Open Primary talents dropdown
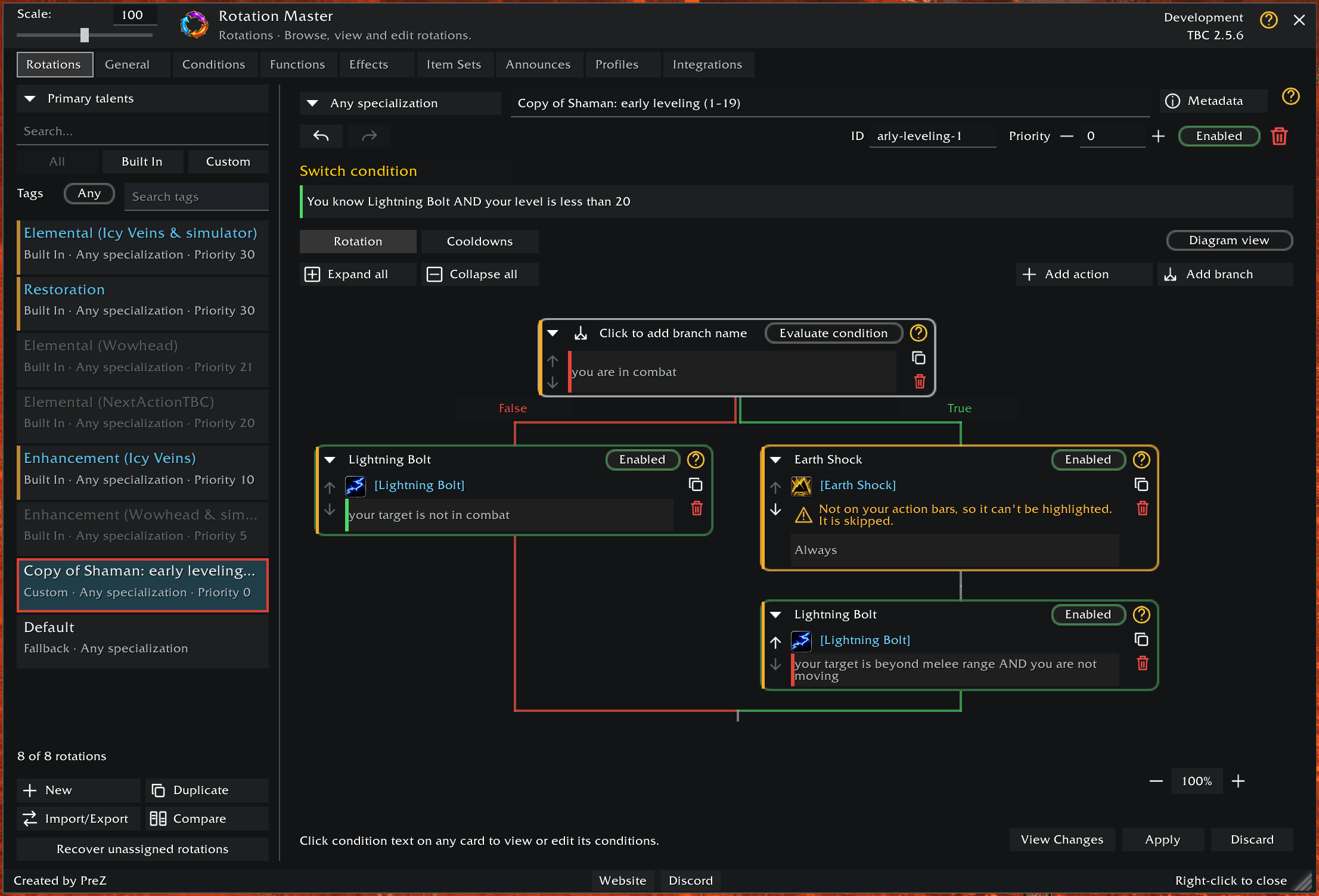Screen dimensions: 1319x896 point(142,99)
